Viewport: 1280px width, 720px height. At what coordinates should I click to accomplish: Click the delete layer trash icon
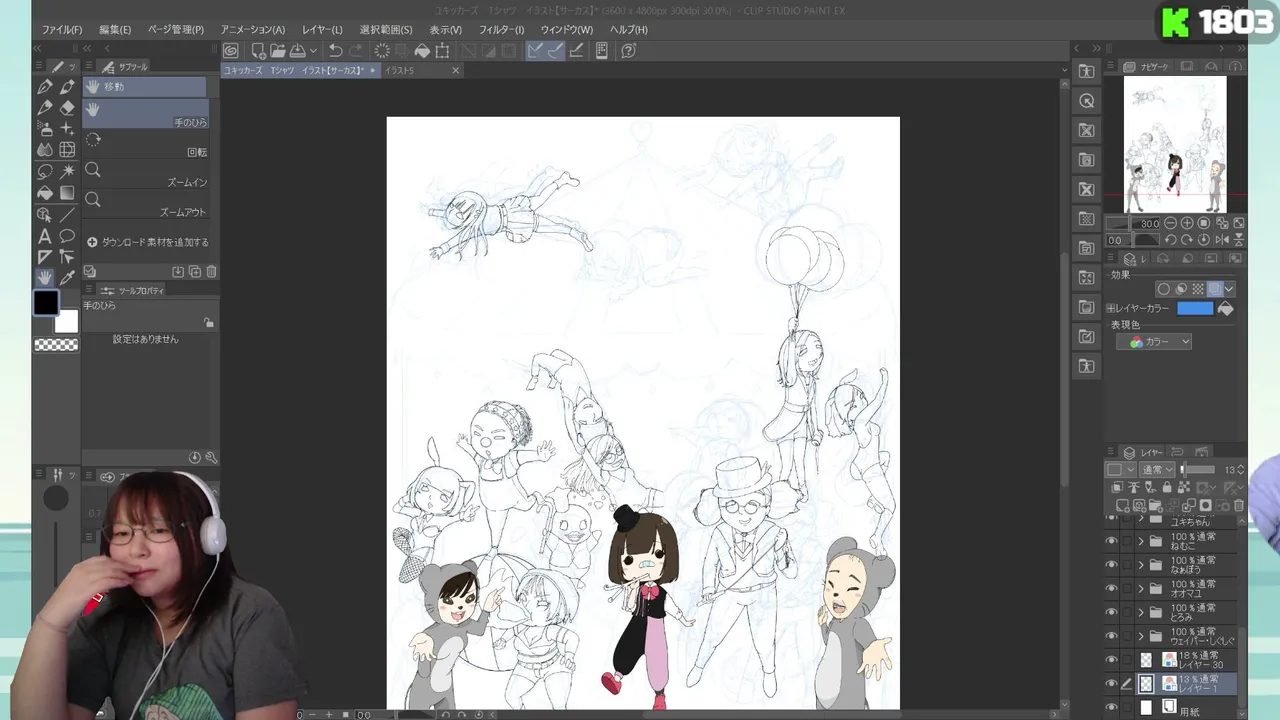coord(1239,506)
